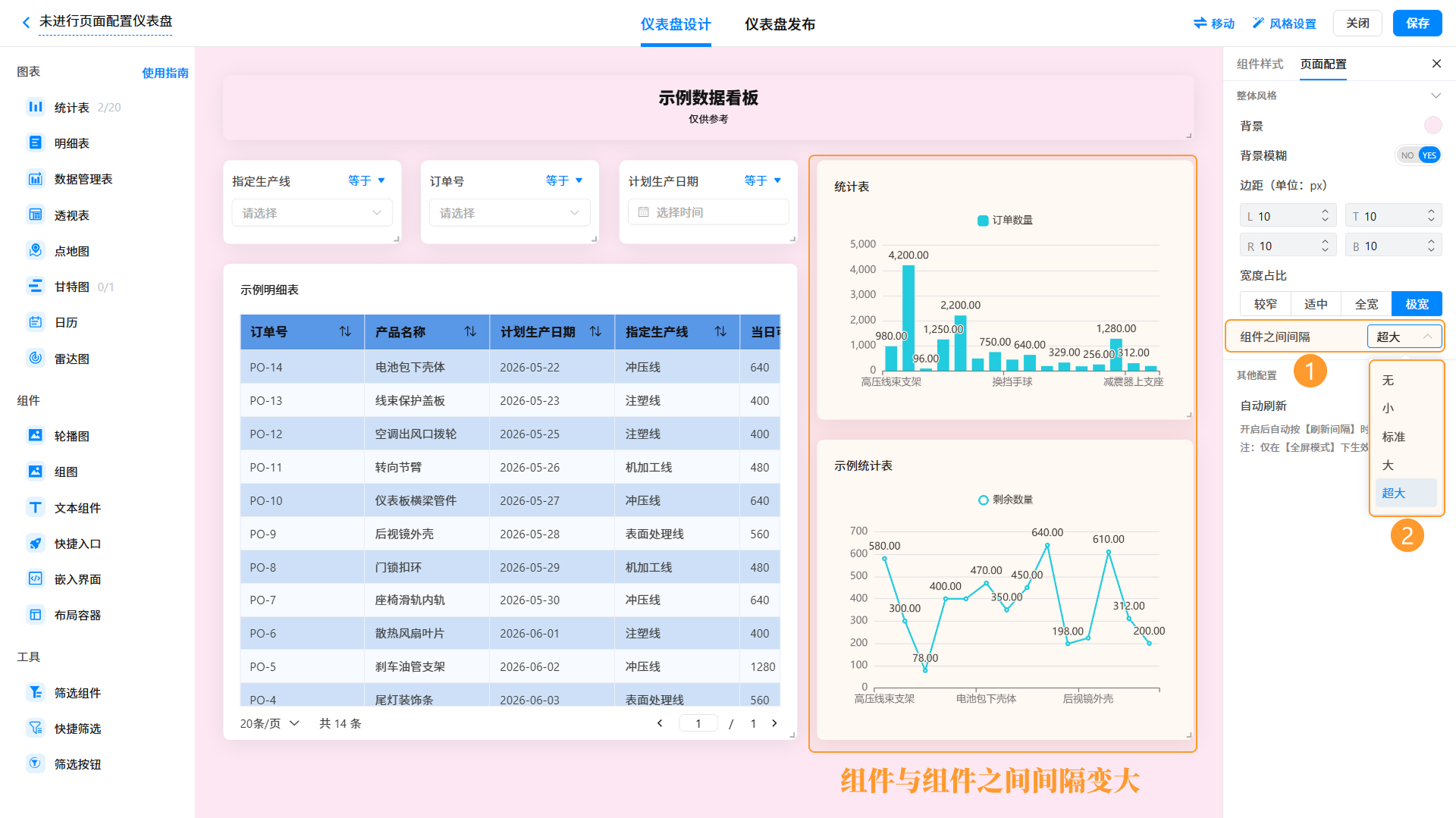This screenshot has width=1456, height=818.
Task: Select the 甘特图 icon
Action: (x=36, y=287)
